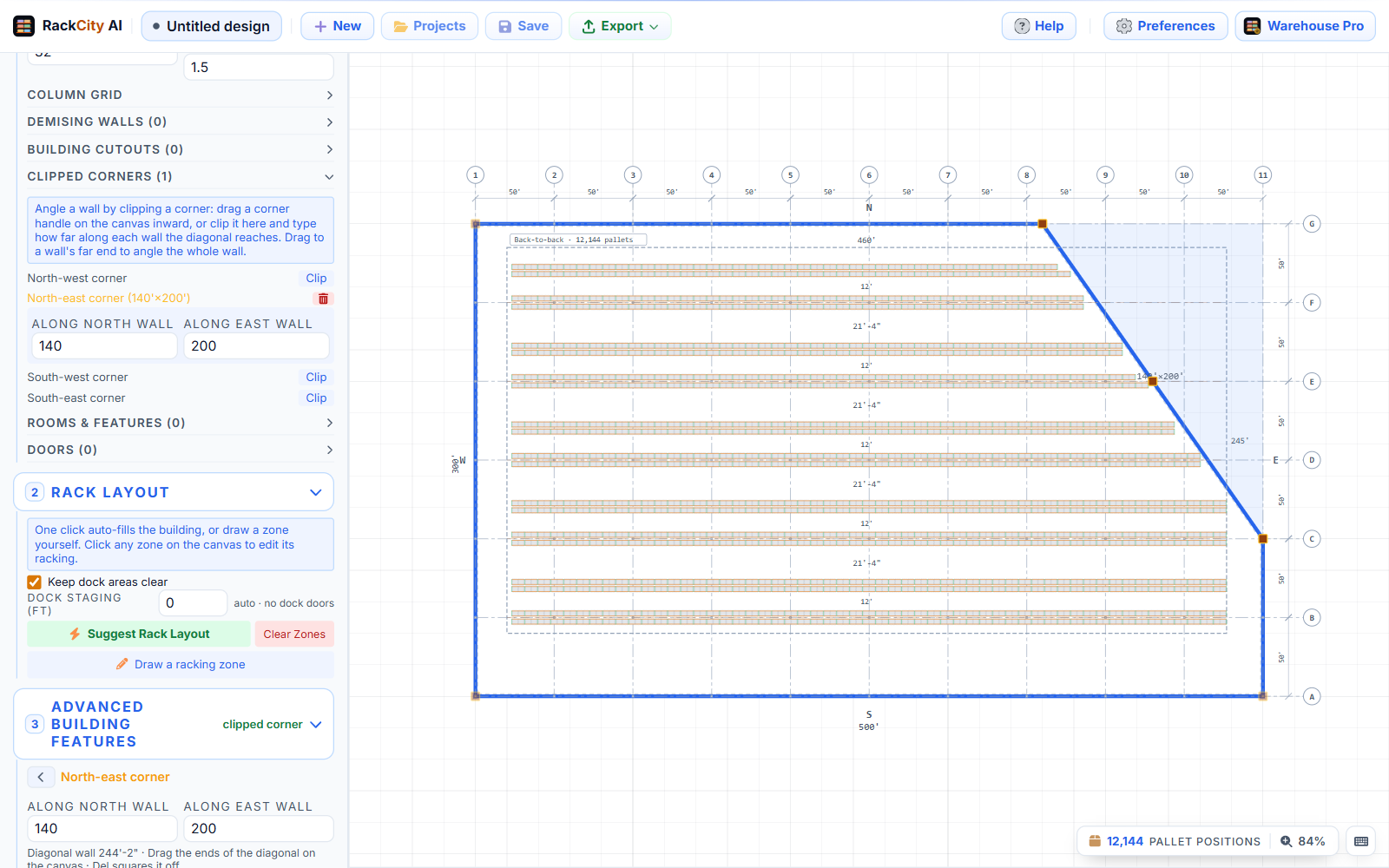Click Clear Zones button
The width and height of the screenshot is (1389, 868).
294,634
